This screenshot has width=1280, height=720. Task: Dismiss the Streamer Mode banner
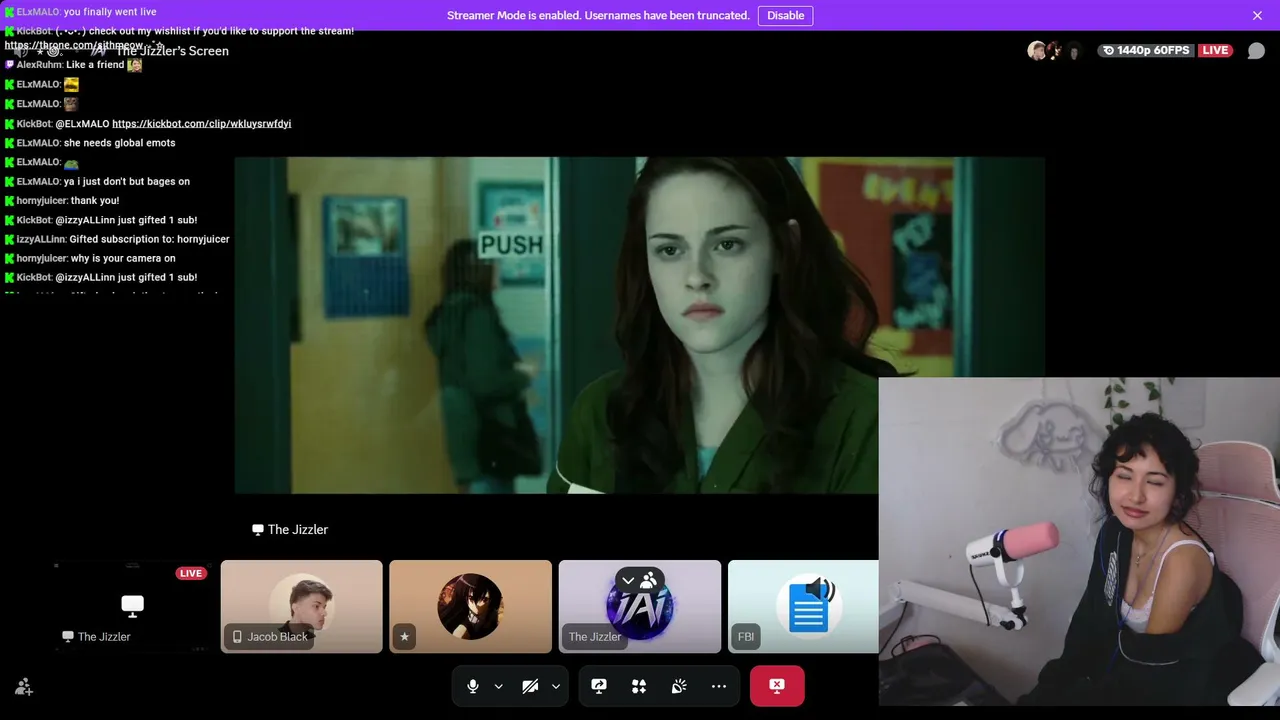tap(1257, 15)
